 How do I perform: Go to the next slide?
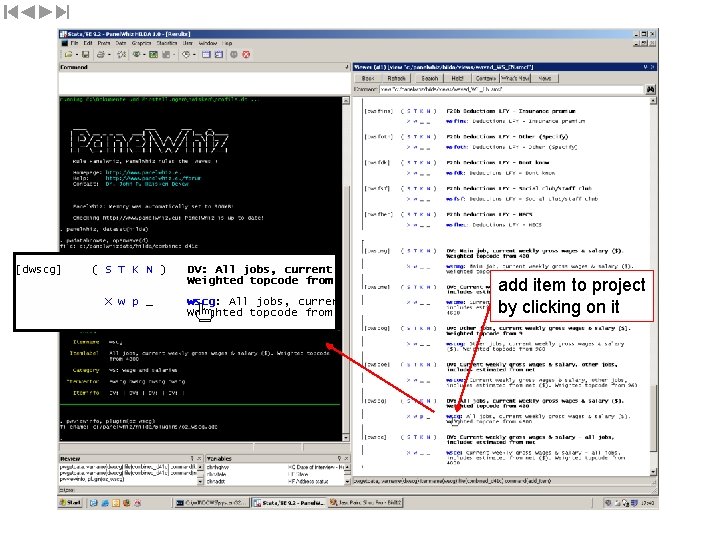coord(45,12)
